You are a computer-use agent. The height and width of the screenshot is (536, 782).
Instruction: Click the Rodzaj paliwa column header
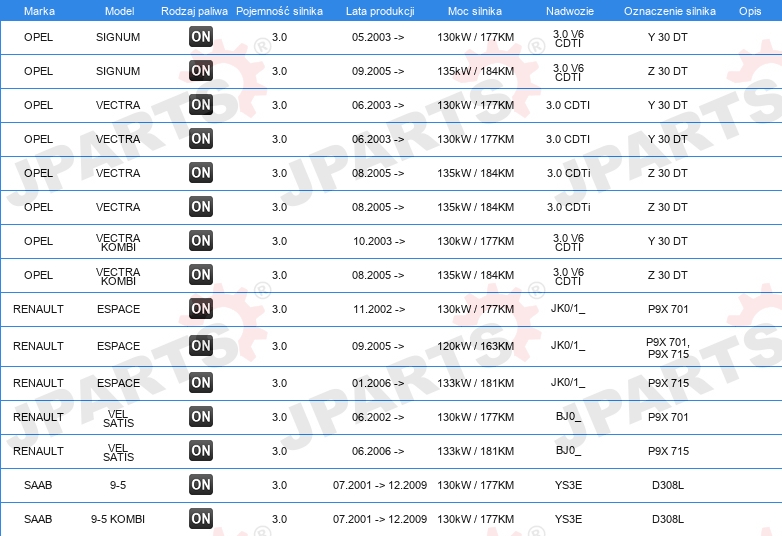click(195, 11)
